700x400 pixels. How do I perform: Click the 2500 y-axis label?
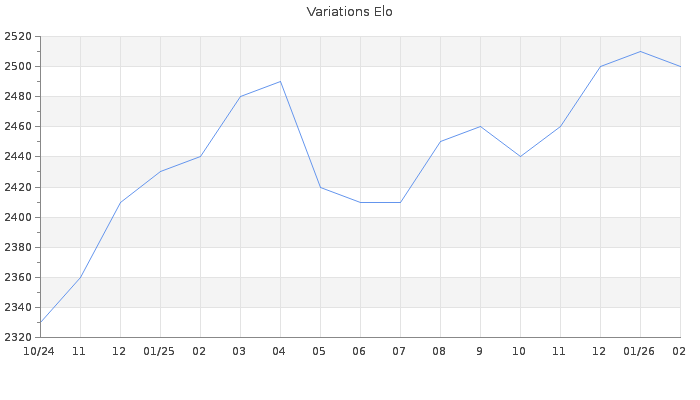pos(18,67)
